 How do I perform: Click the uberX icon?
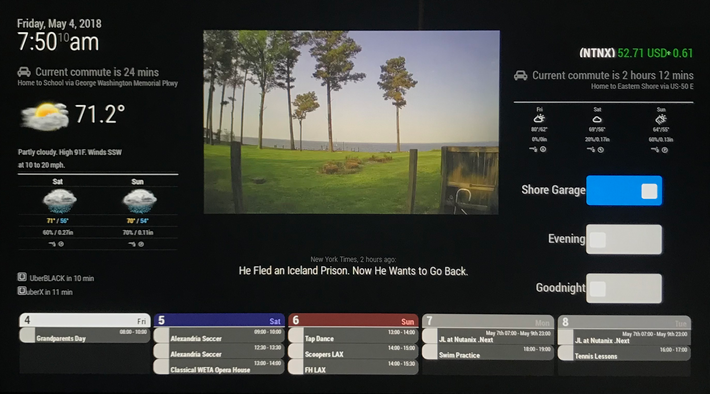pos(22,291)
